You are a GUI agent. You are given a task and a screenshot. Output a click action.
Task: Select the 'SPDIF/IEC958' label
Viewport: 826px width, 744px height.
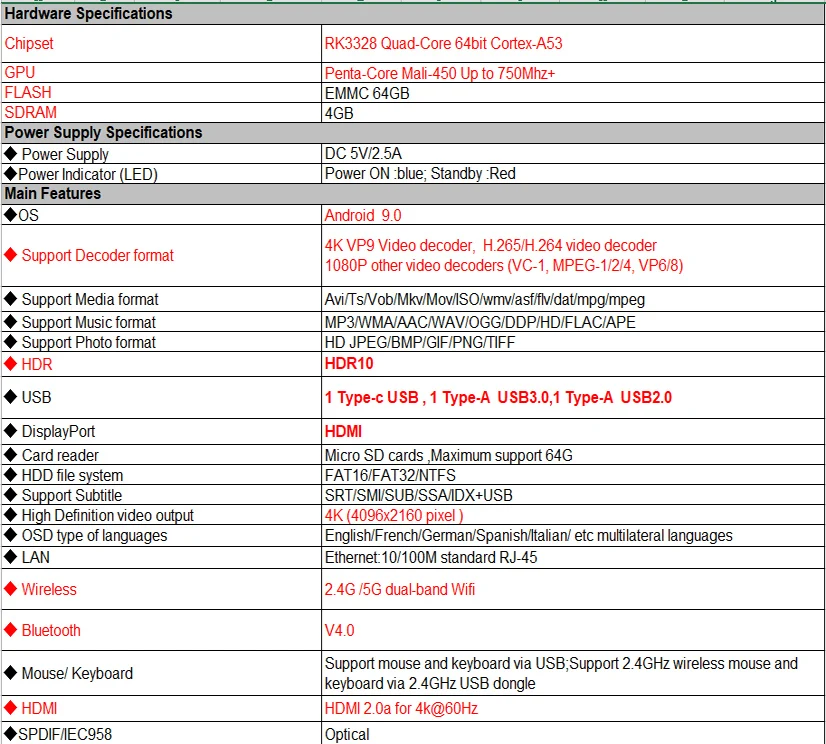[161, 733]
